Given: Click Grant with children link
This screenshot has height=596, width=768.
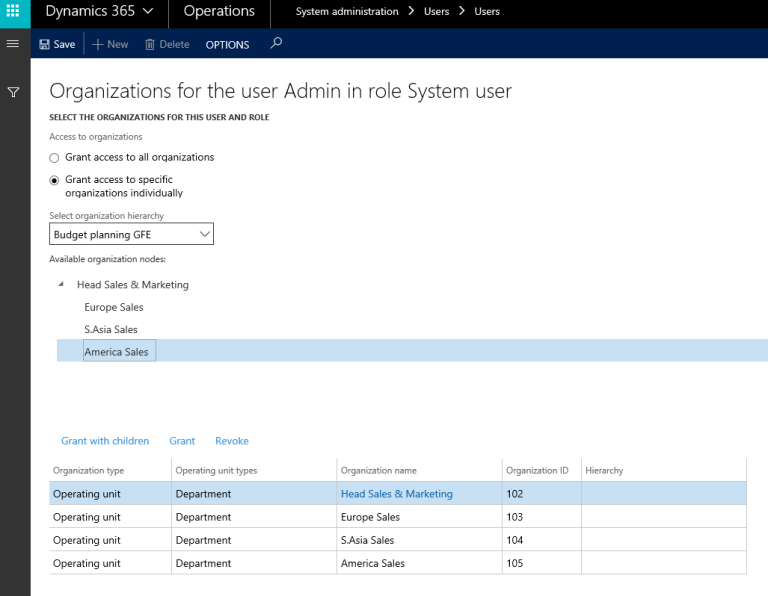Looking at the screenshot, I should tap(105, 441).
